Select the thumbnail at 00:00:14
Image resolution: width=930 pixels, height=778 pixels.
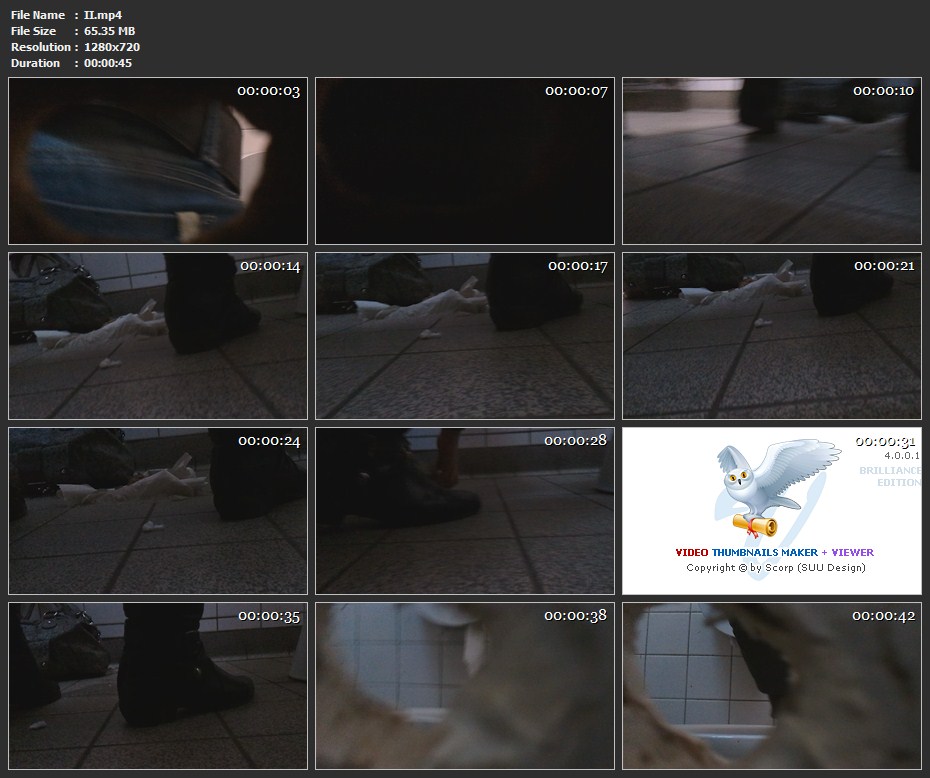[158, 336]
